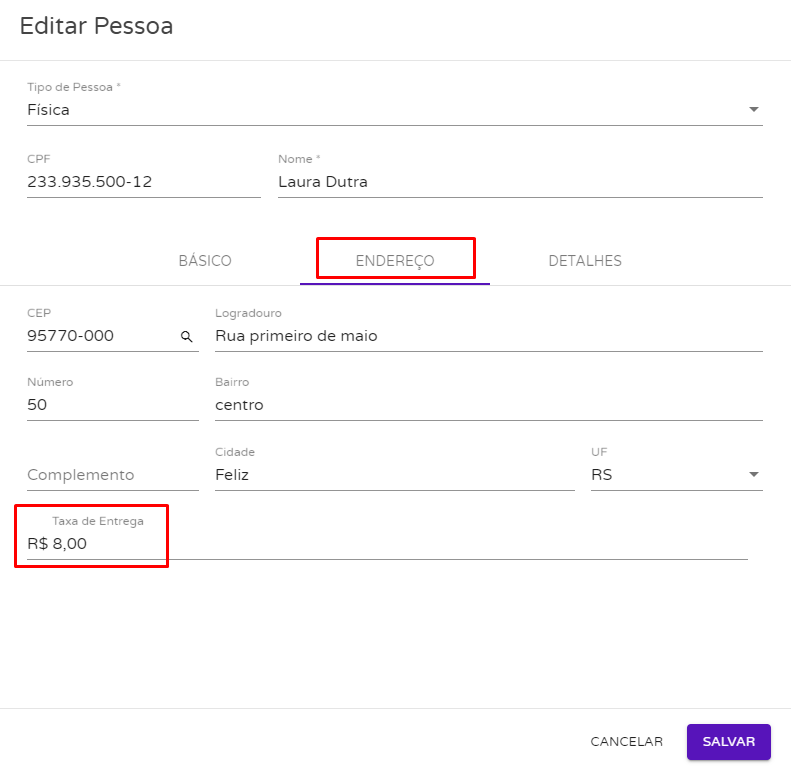
Task: Focus the CPF input field
Action: pos(144,182)
